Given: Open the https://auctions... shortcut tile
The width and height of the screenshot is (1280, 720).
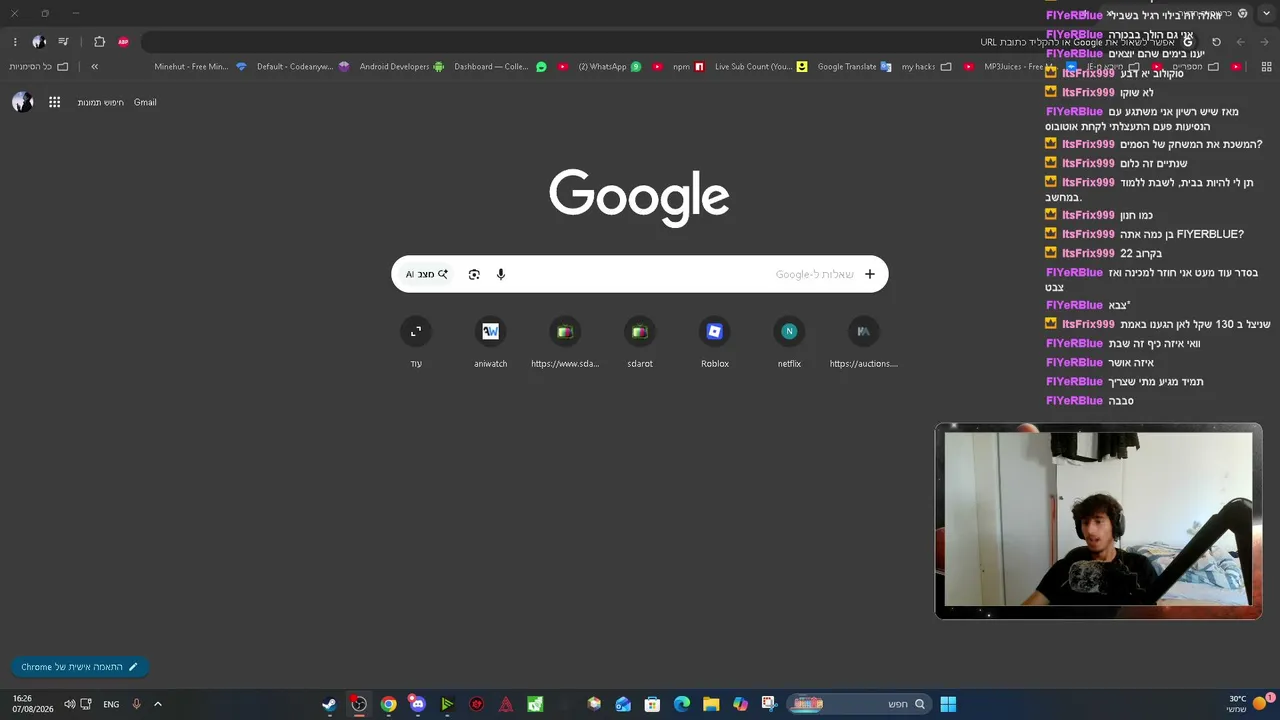Looking at the screenshot, I should (864, 342).
